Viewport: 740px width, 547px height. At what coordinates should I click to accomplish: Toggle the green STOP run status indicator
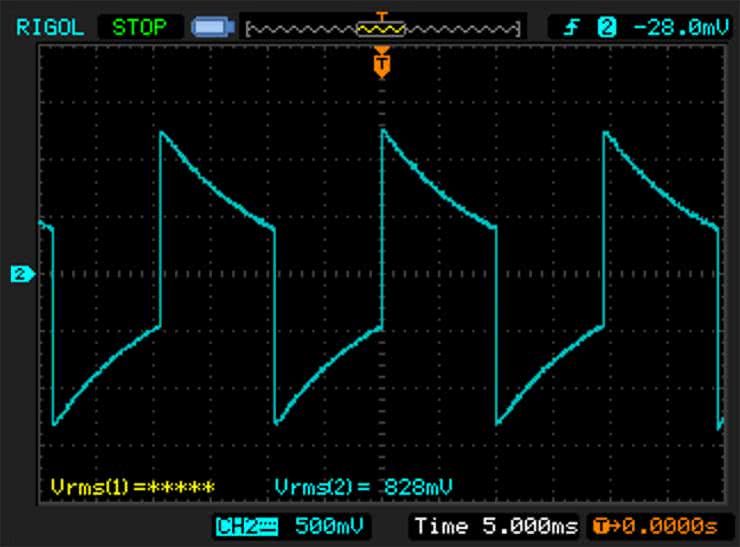pyautogui.click(x=139, y=27)
